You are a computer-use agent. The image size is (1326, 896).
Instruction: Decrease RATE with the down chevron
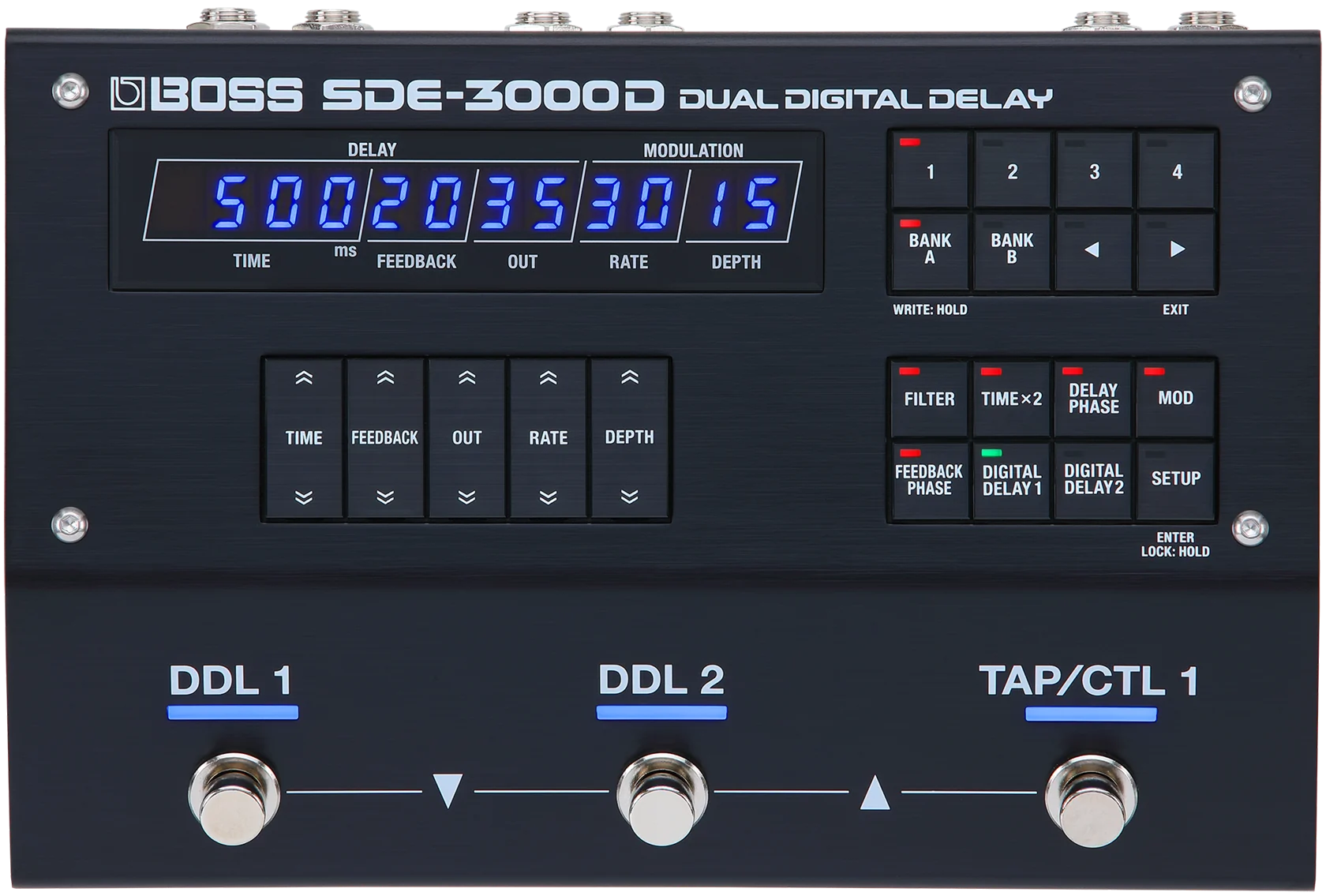(549, 497)
